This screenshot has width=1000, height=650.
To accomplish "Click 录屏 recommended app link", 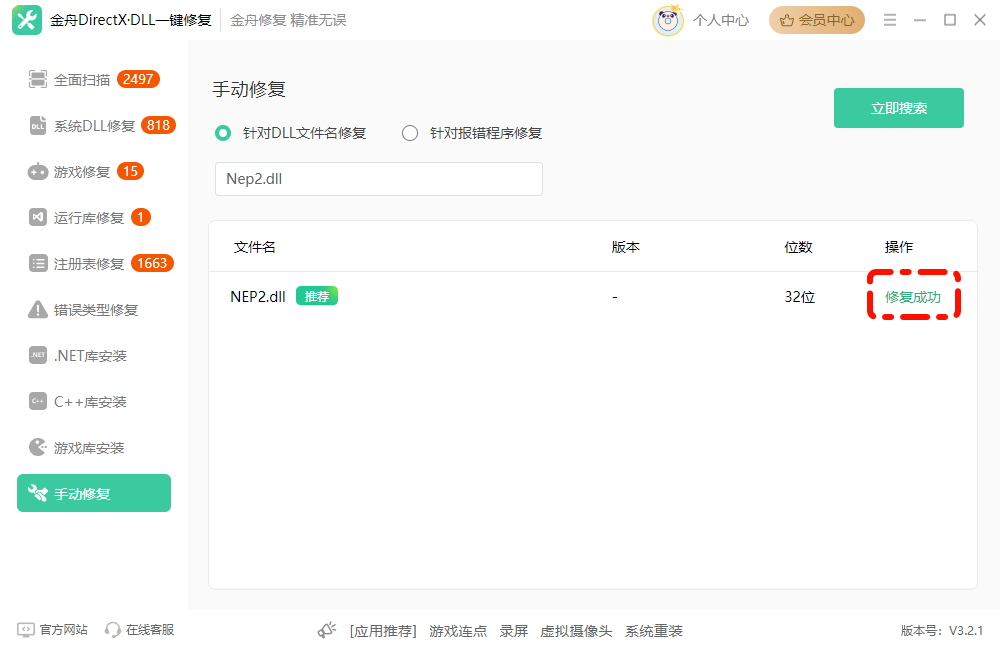I will tap(513, 631).
